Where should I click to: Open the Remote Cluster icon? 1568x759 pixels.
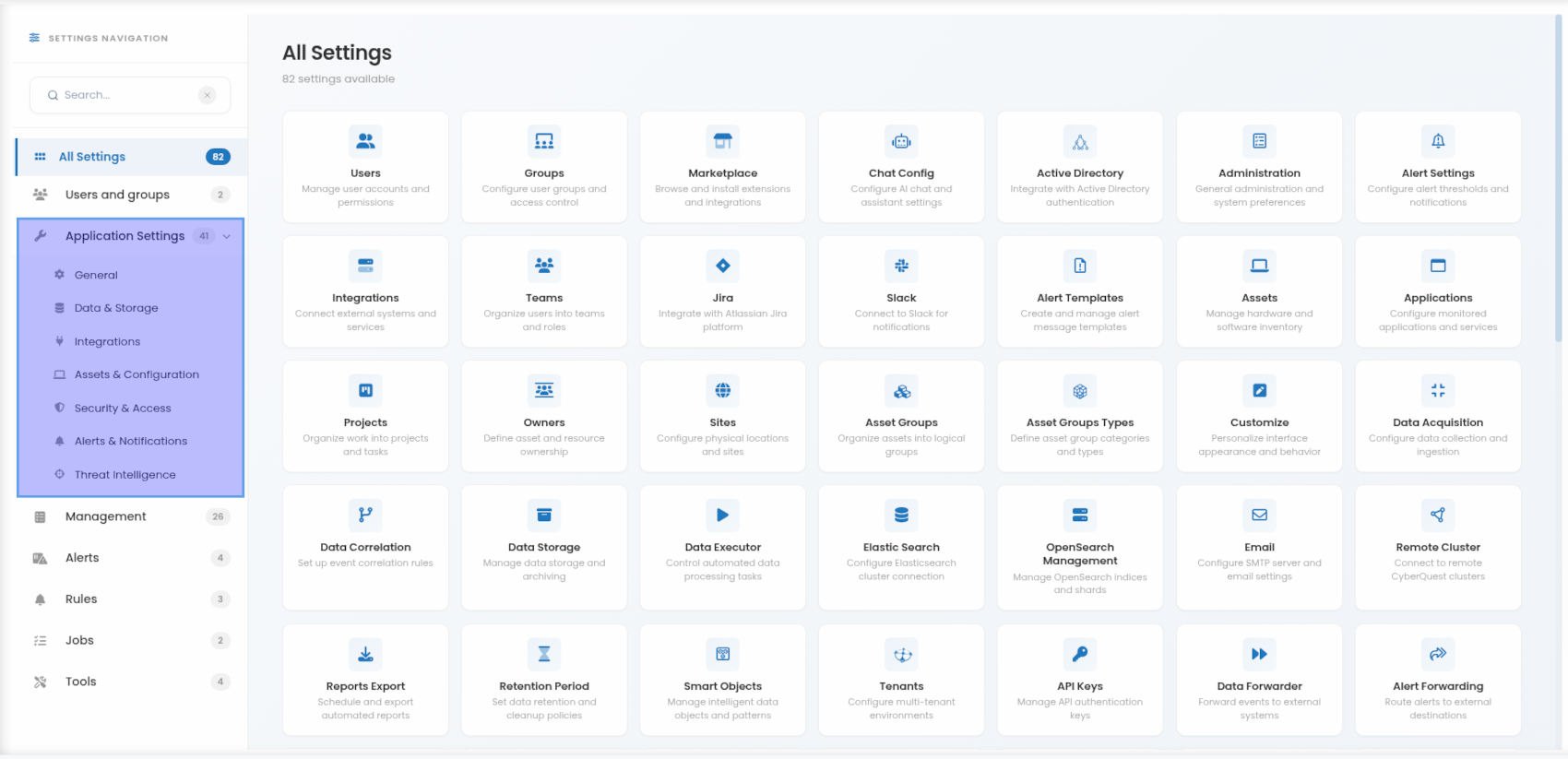click(x=1438, y=515)
